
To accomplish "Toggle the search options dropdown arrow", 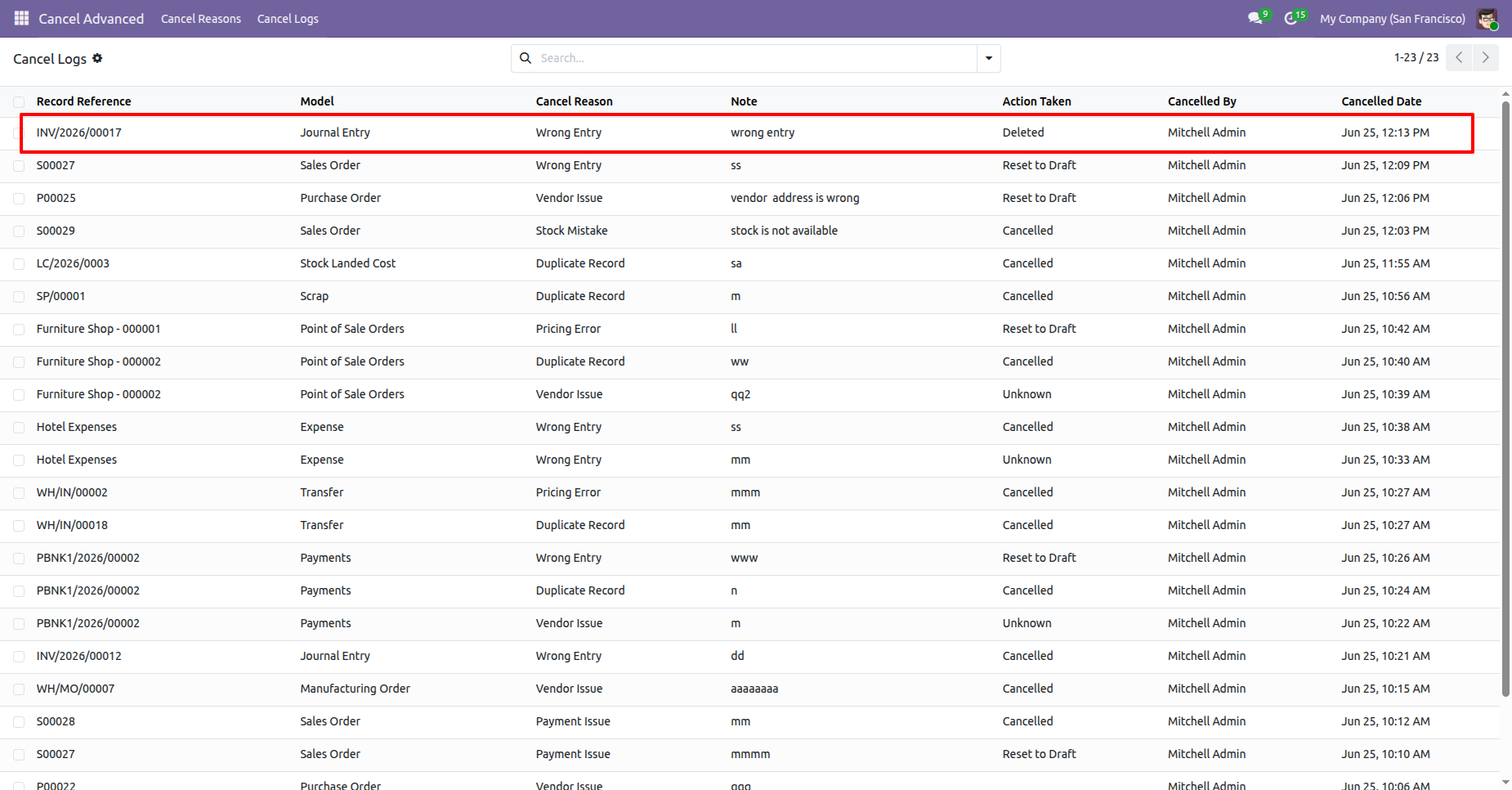I will [989, 58].
